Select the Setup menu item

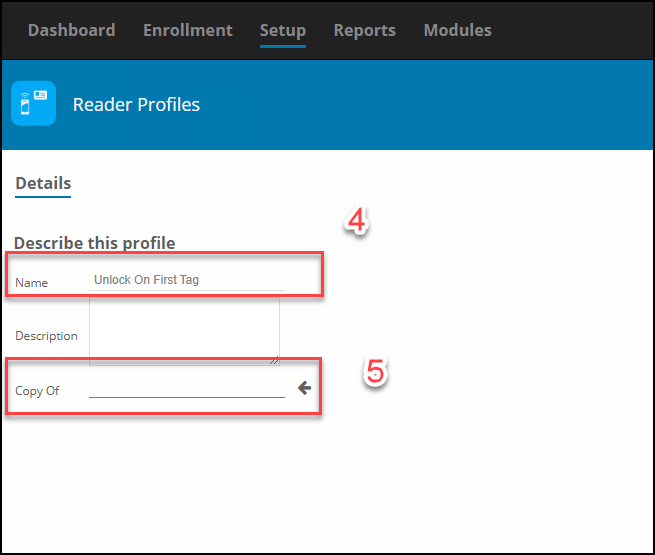283,30
